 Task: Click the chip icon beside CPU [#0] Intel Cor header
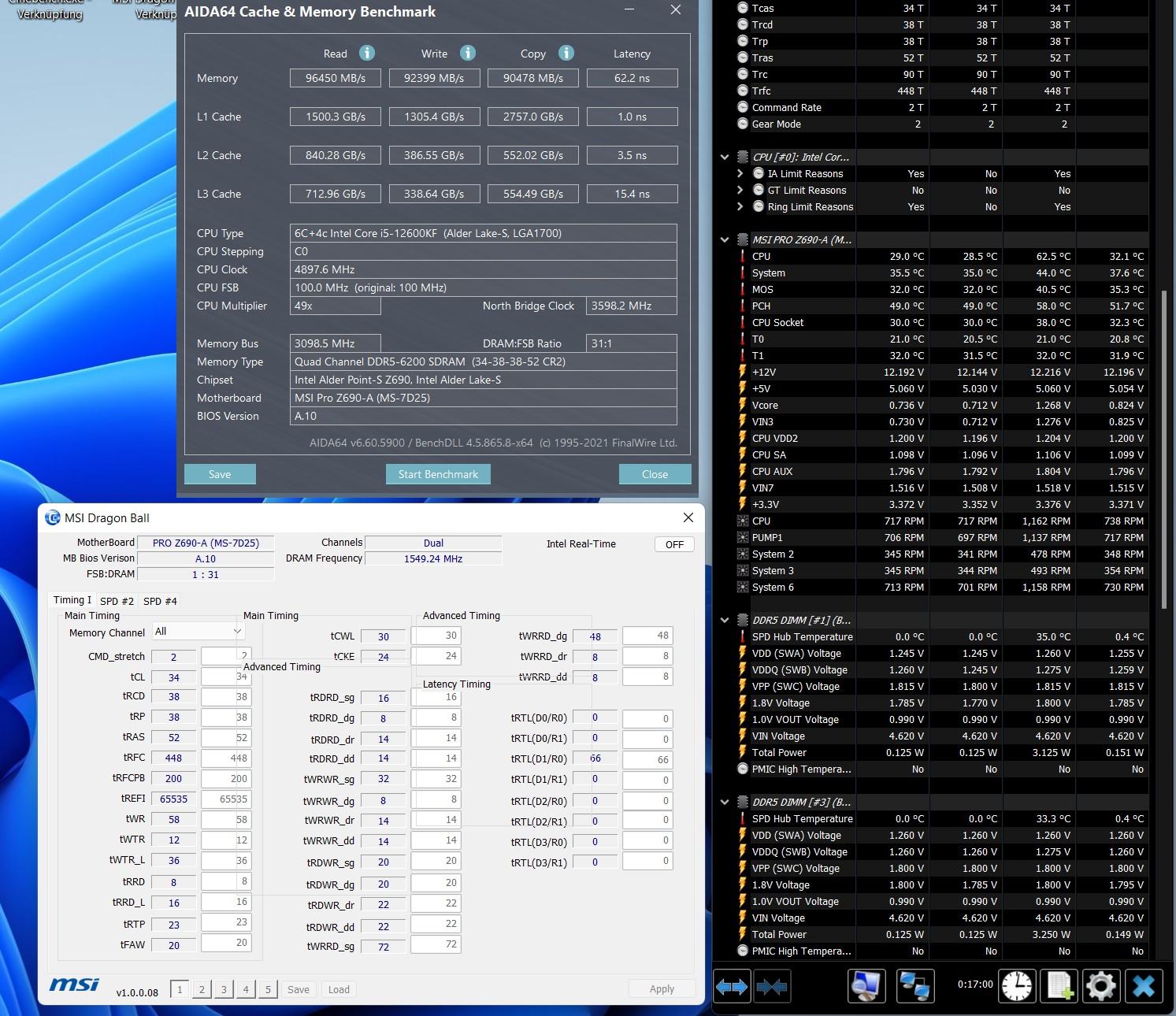point(742,157)
